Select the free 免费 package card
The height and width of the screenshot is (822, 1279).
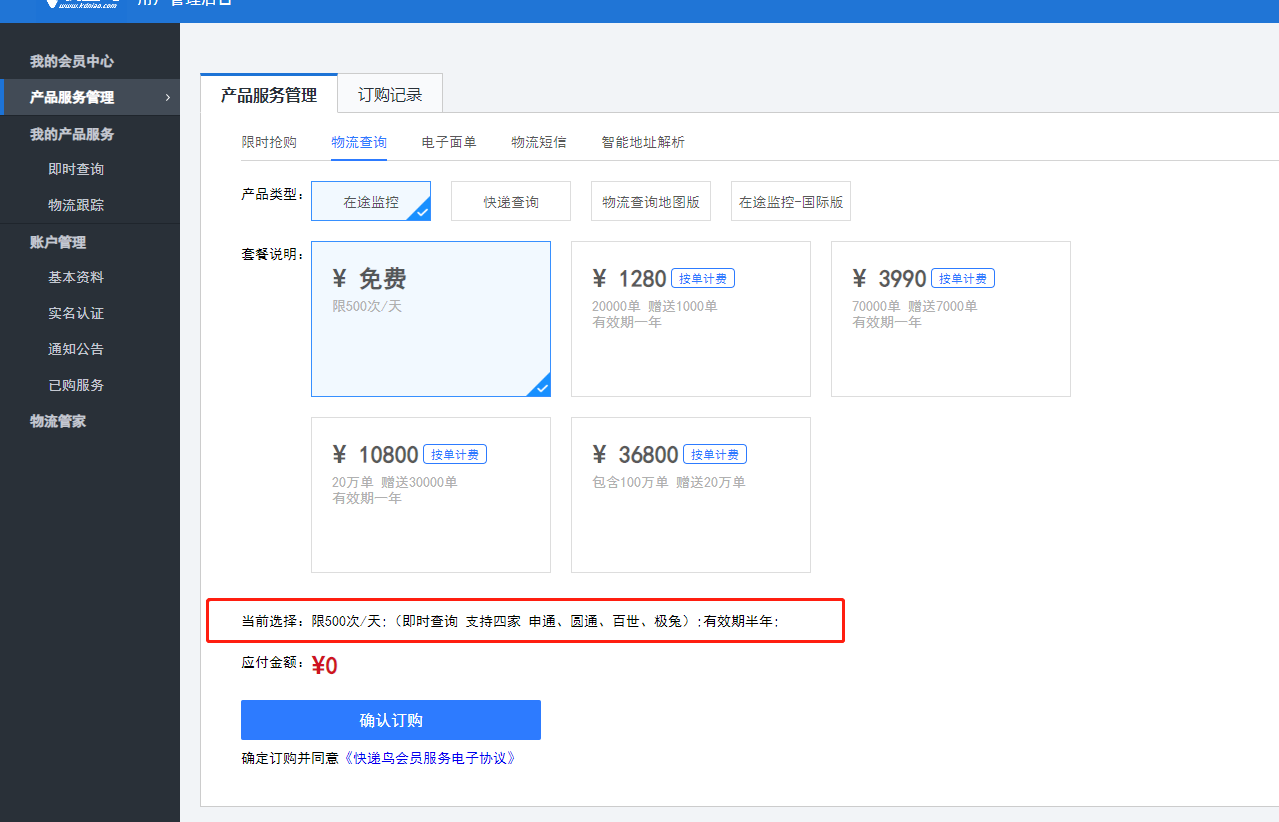click(x=431, y=319)
